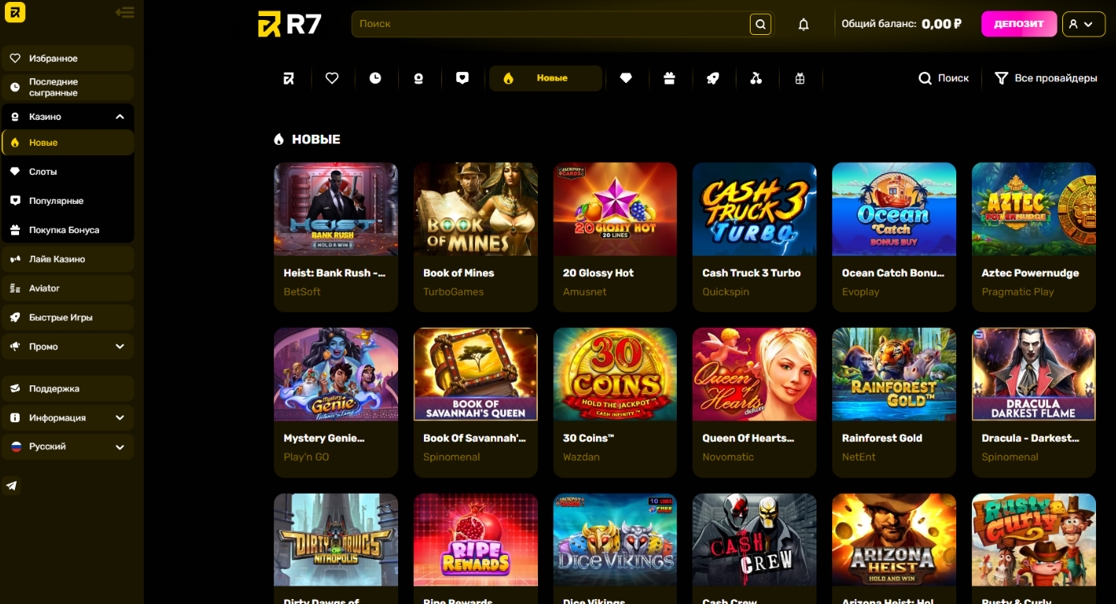Select Слоты in the sidebar
The image size is (1116, 604).
point(68,171)
